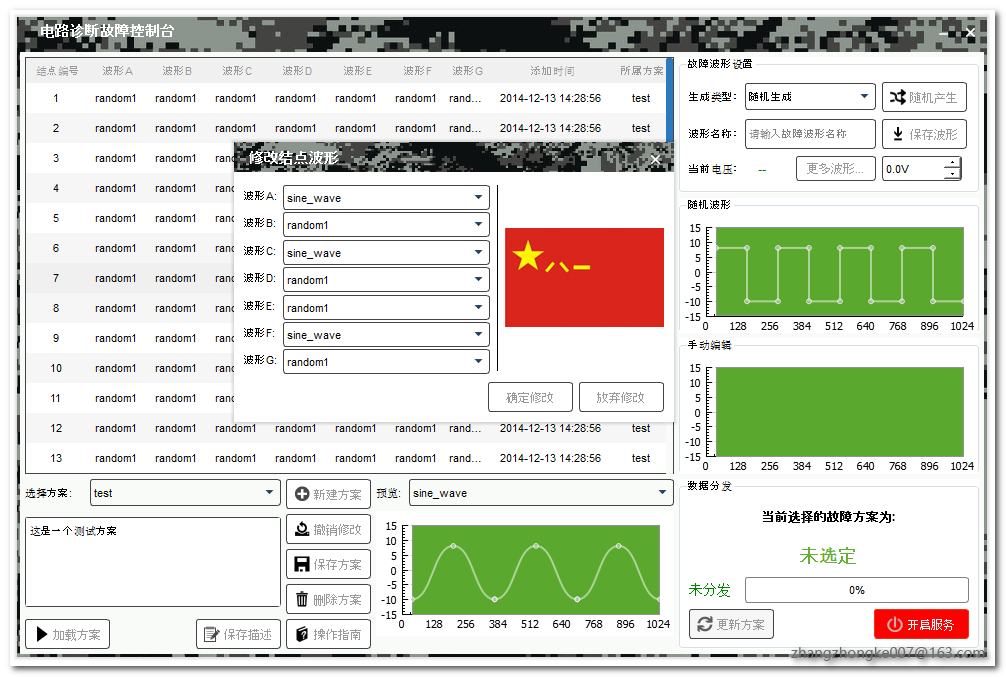
Task: Increase voltage with spinner up arrow
Action: coord(953,163)
